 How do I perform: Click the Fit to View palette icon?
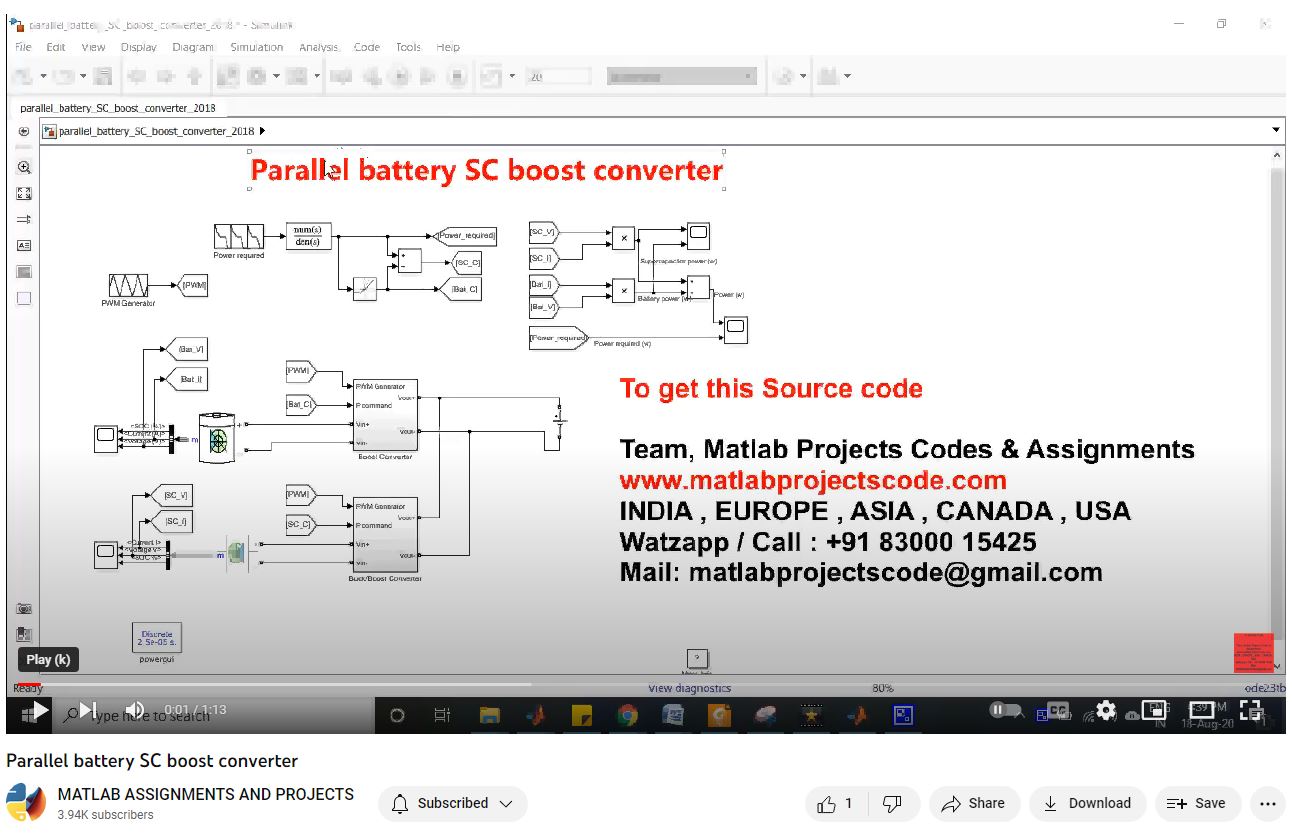pyautogui.click(x=24, y=194)
